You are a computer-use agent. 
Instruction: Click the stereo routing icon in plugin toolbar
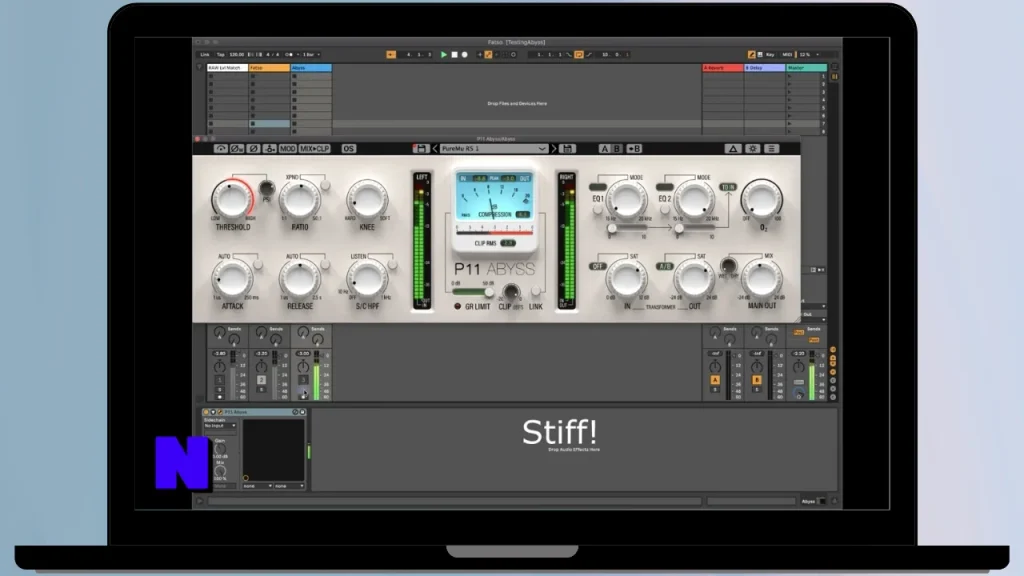click(x=270, y=149)
